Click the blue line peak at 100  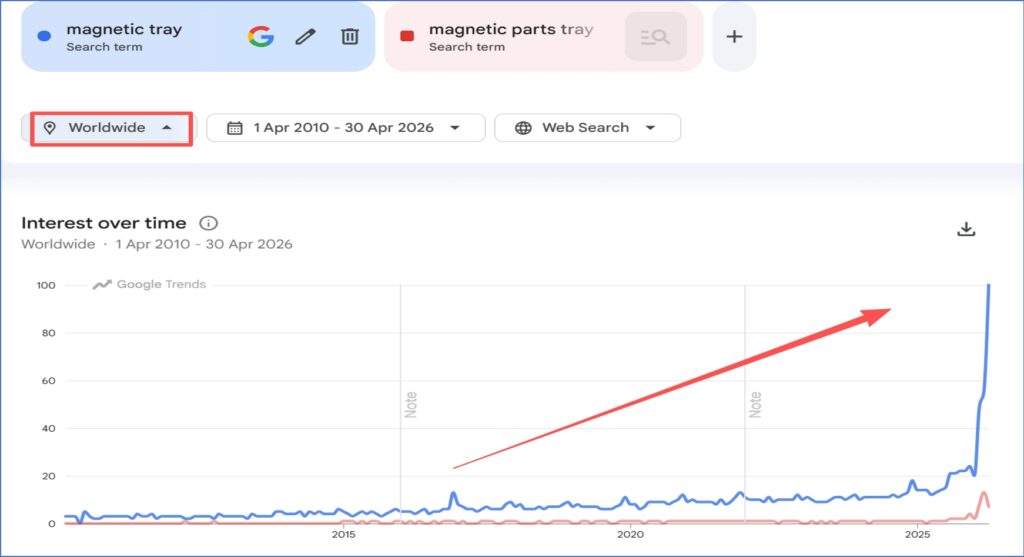pyautogui.click(x=989, y=285)
